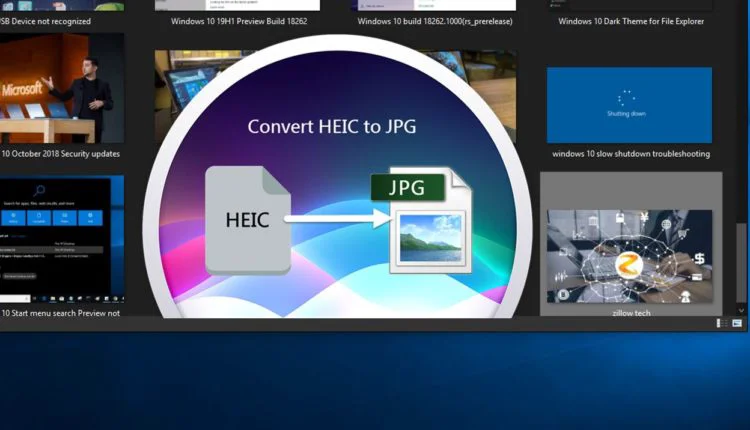
Task: Click the "SB Device not recognized" filename
Action: pyautogui.click(x=45, y=21)
